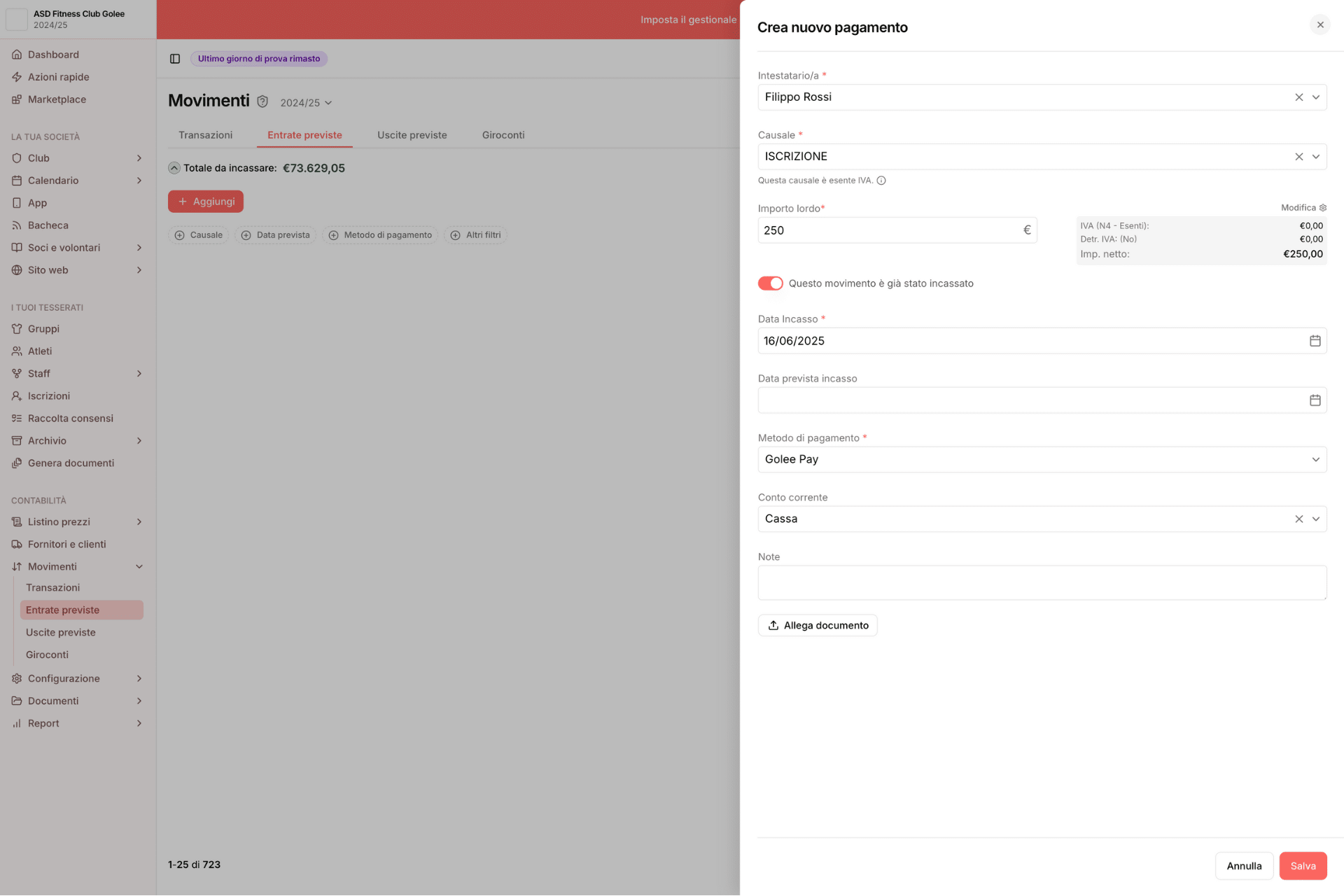Clear the Cassa account with X icon

pos(1298,519)
